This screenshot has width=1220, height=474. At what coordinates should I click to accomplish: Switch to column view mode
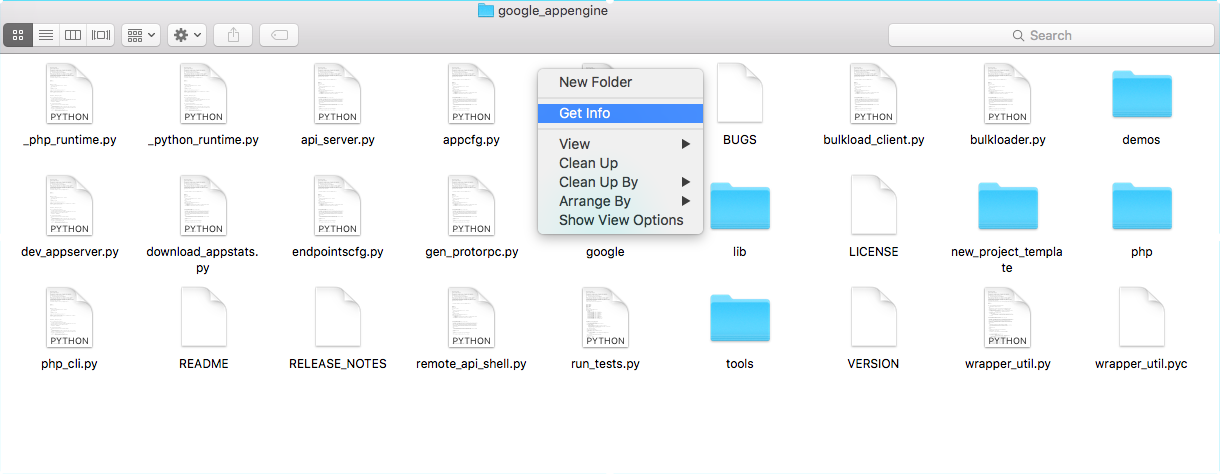click(73, 35)
